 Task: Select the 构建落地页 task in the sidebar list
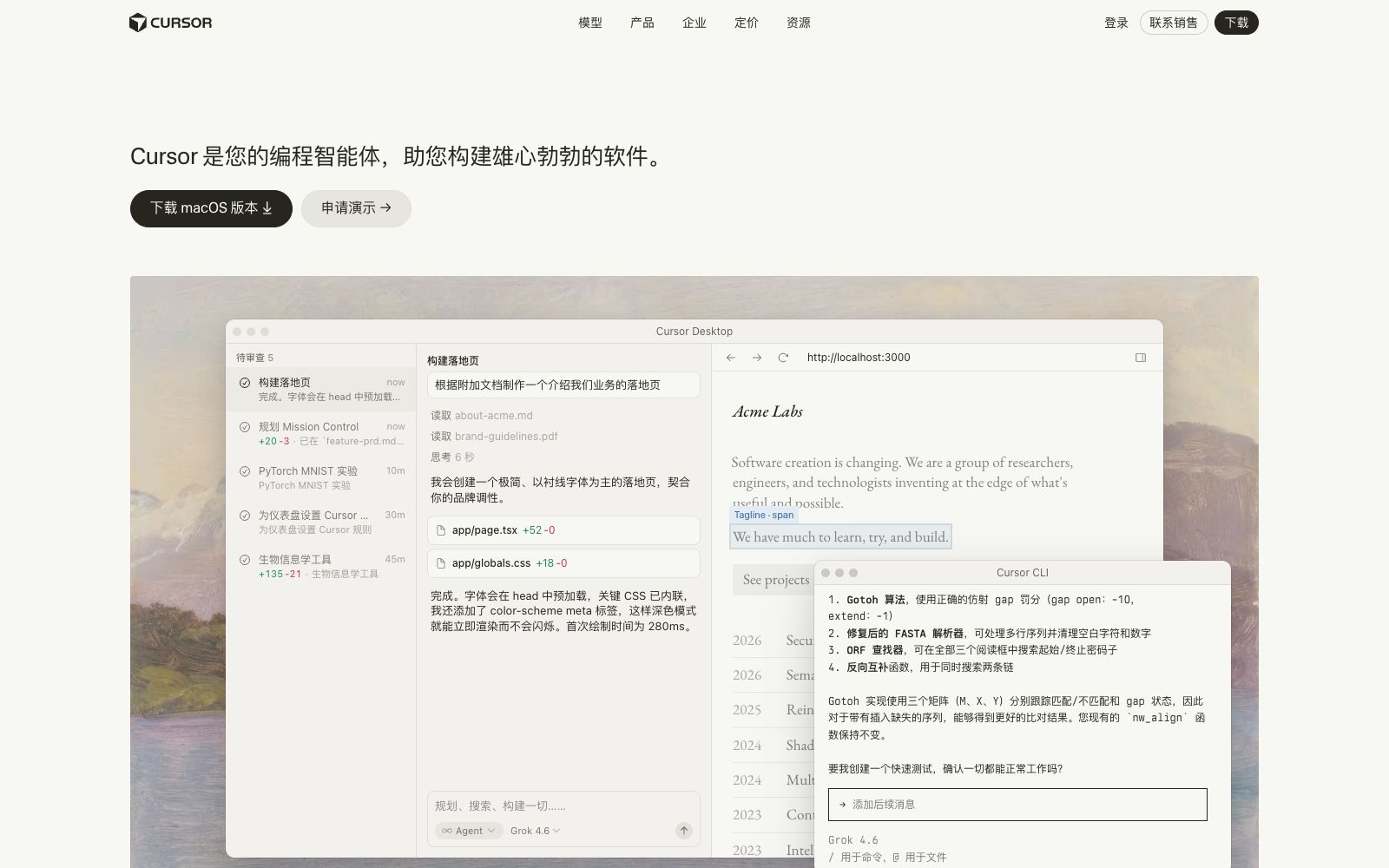click(321, 389)
